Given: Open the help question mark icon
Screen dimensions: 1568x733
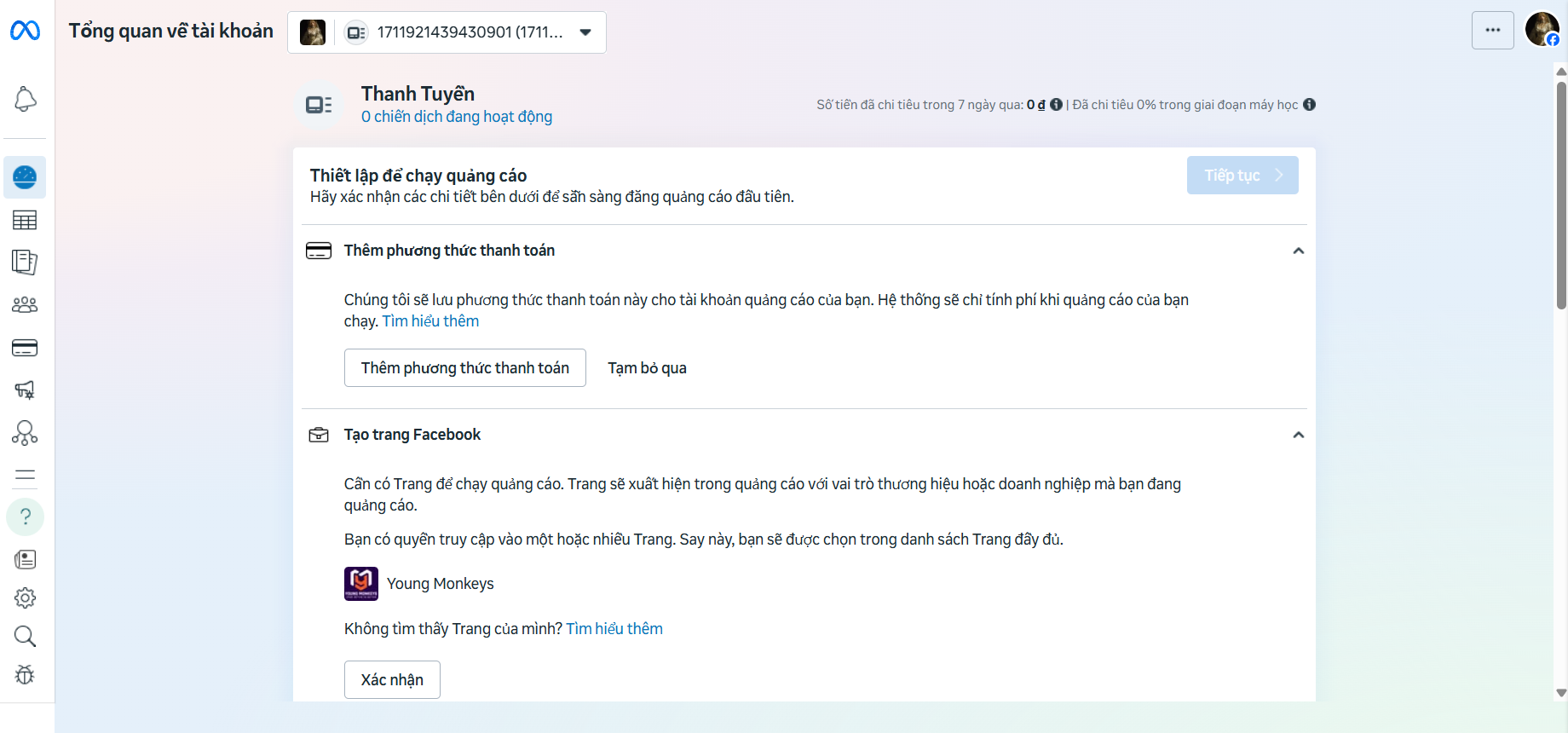Looking at the screenshot, I should pos(25,517).
